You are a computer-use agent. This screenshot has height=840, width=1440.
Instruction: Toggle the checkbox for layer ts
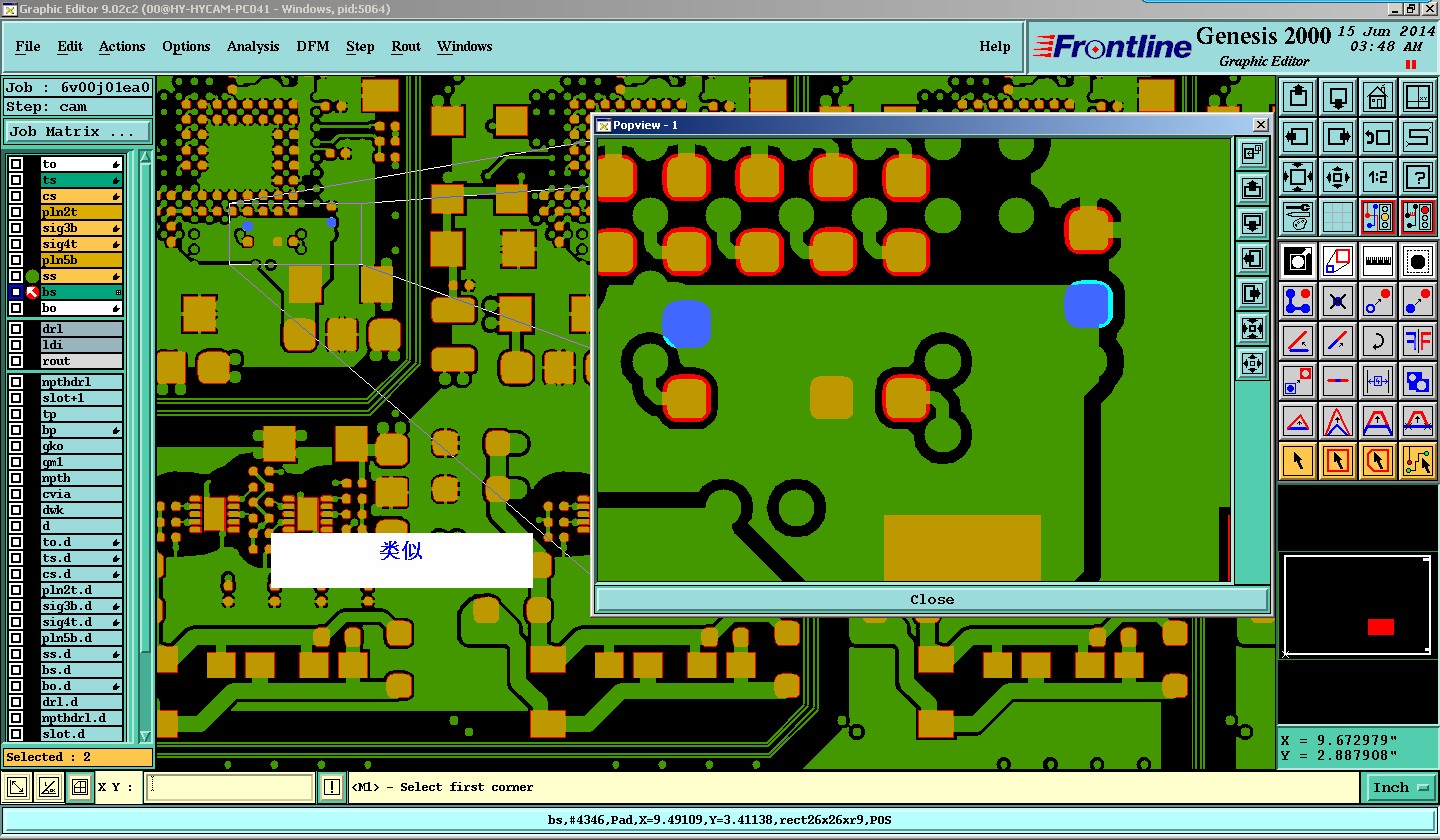click(16, 180)
